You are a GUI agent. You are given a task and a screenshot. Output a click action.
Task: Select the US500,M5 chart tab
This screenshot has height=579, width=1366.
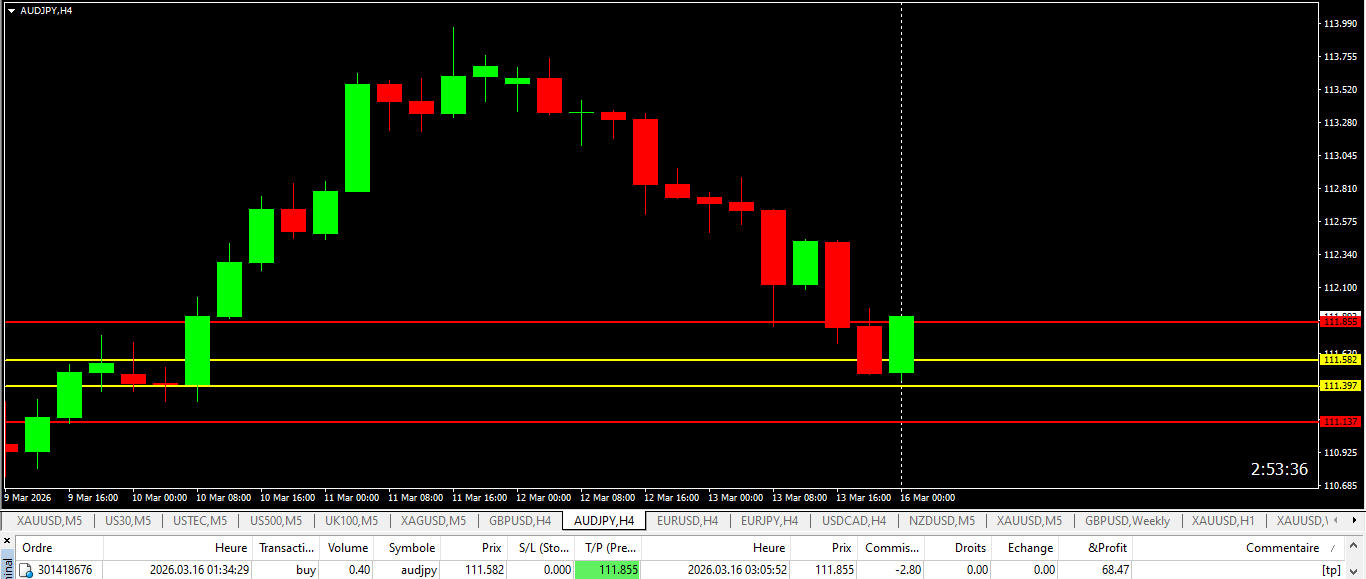point(275,521)
